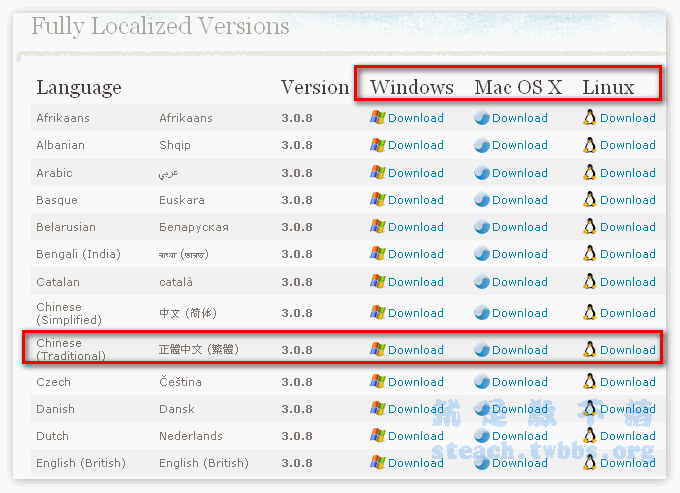Click the Windows flag icon in Arabic row
The width and height of the screenshot is (680, 493).
click(x=377, y=173)
